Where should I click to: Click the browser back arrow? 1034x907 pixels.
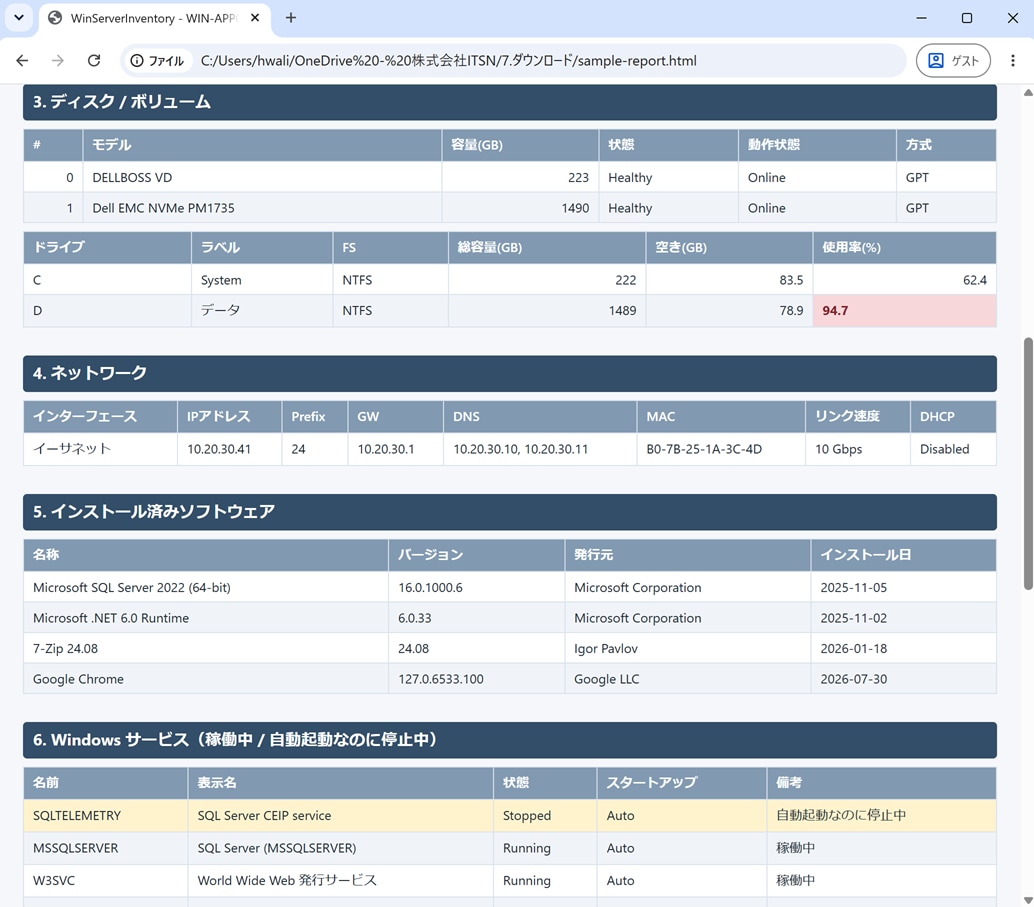(22, 61)
